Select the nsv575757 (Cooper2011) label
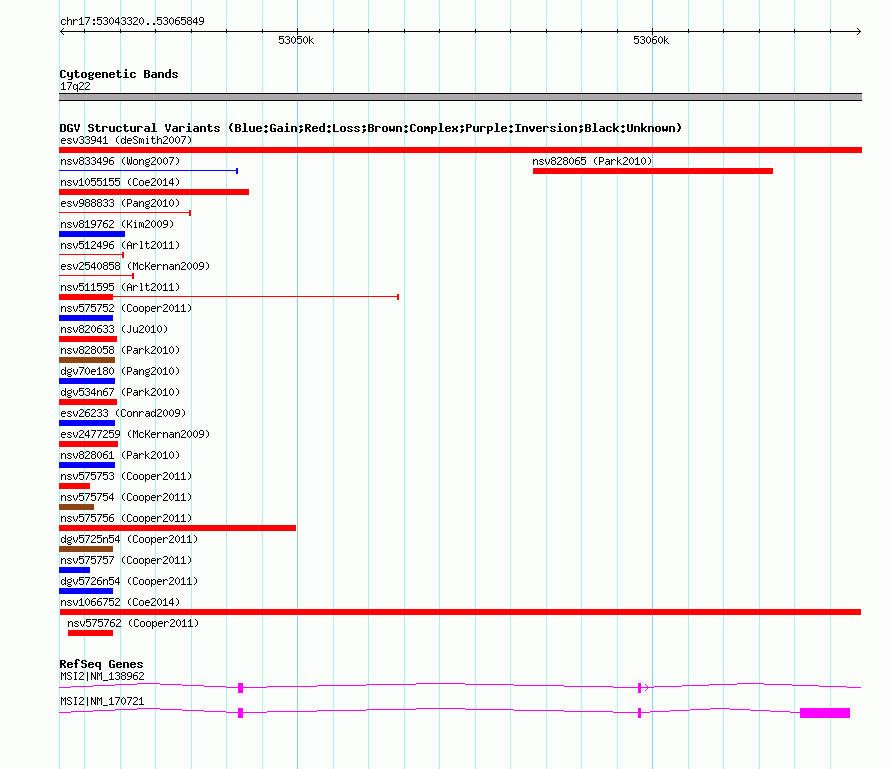 [x=126, y=560]
